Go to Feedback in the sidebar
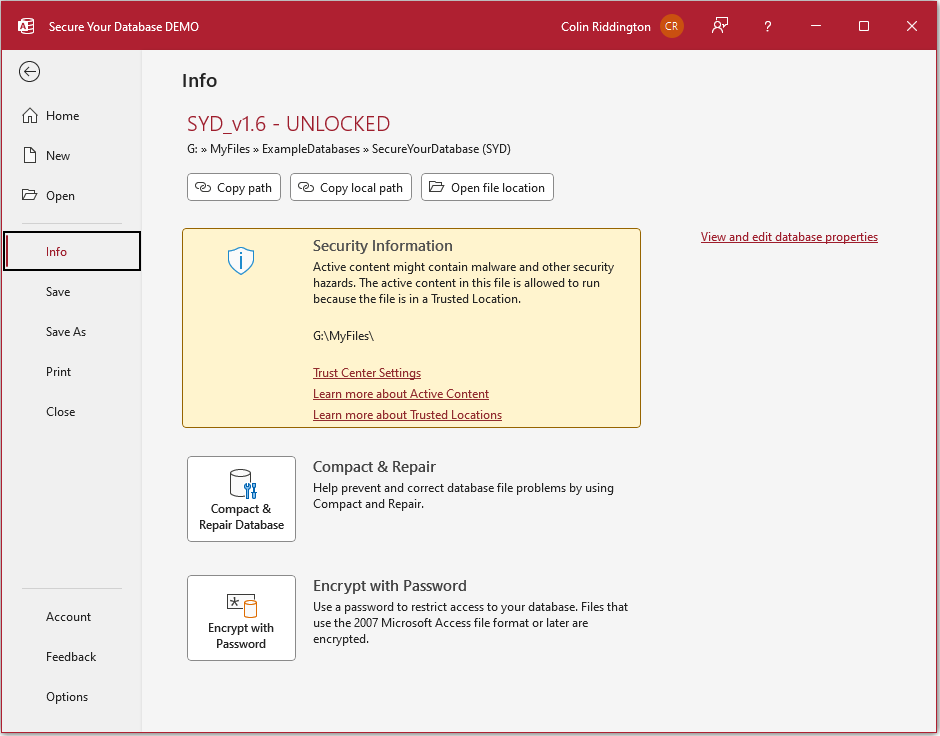 (x=71, y=657)
